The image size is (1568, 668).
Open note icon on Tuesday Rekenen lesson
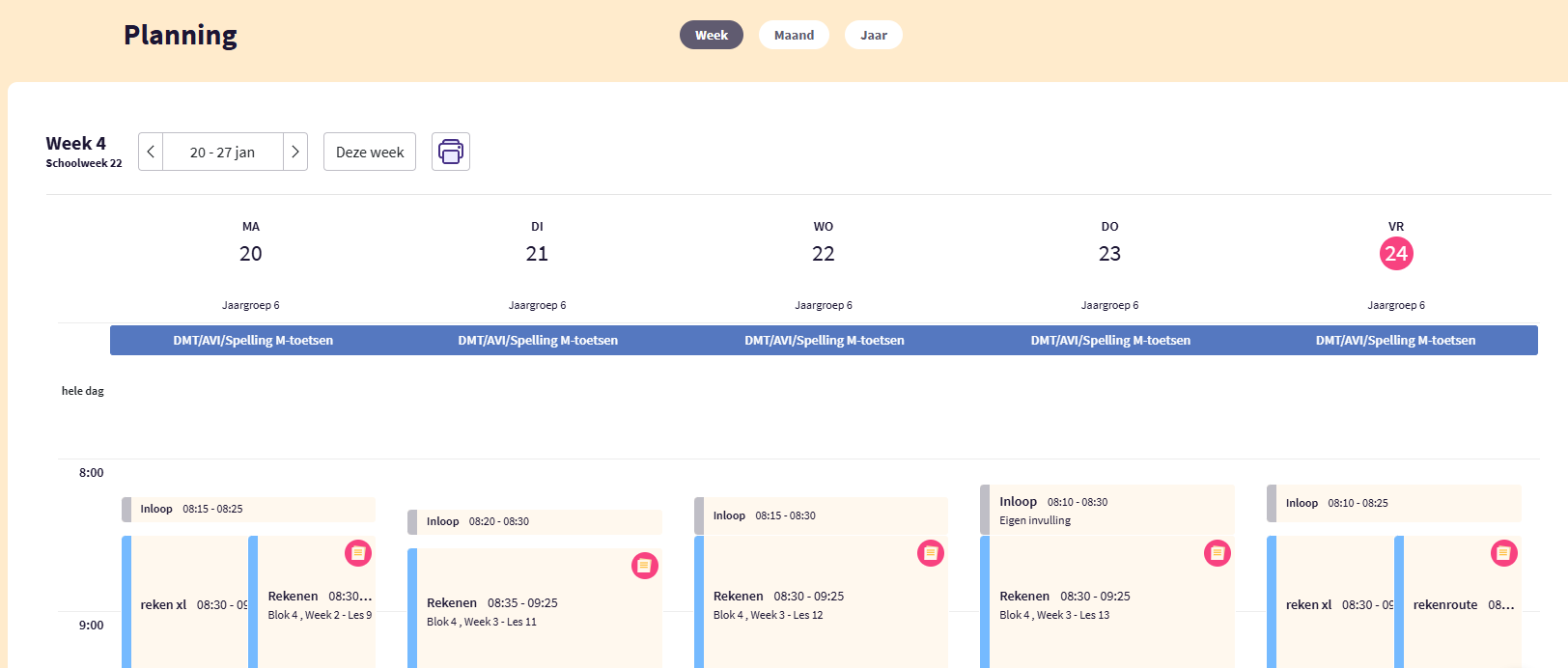coord(645,566)
